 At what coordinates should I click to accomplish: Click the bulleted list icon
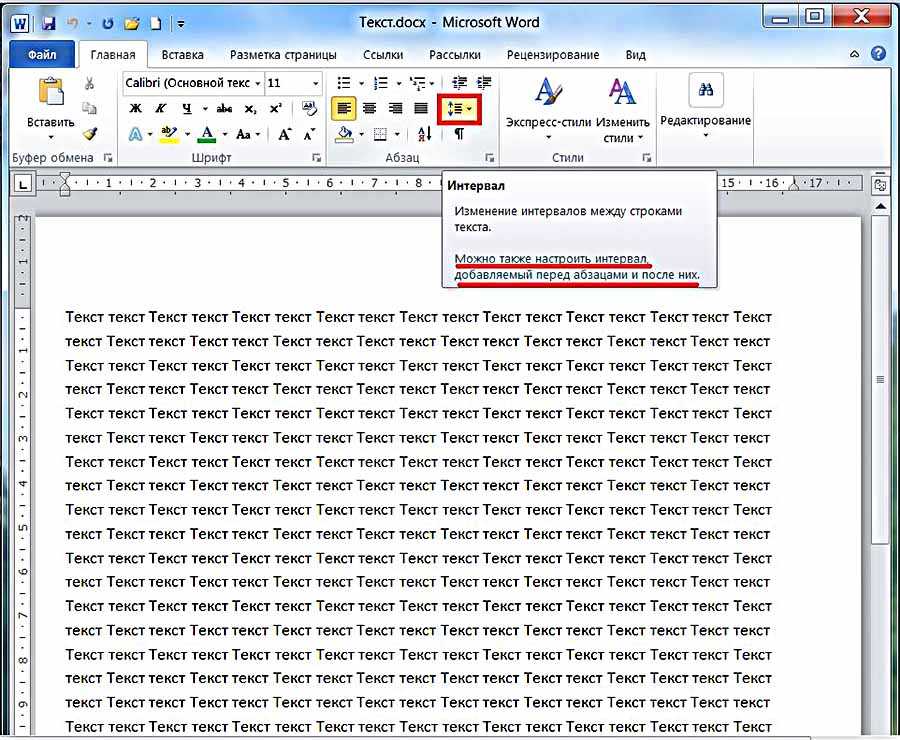pyautogui.click(x=344, y=83)
